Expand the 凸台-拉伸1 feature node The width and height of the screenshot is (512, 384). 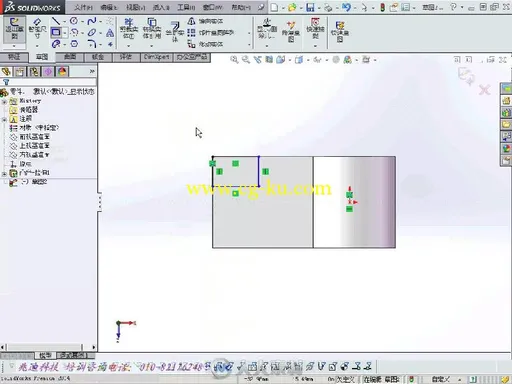(4, 173)
